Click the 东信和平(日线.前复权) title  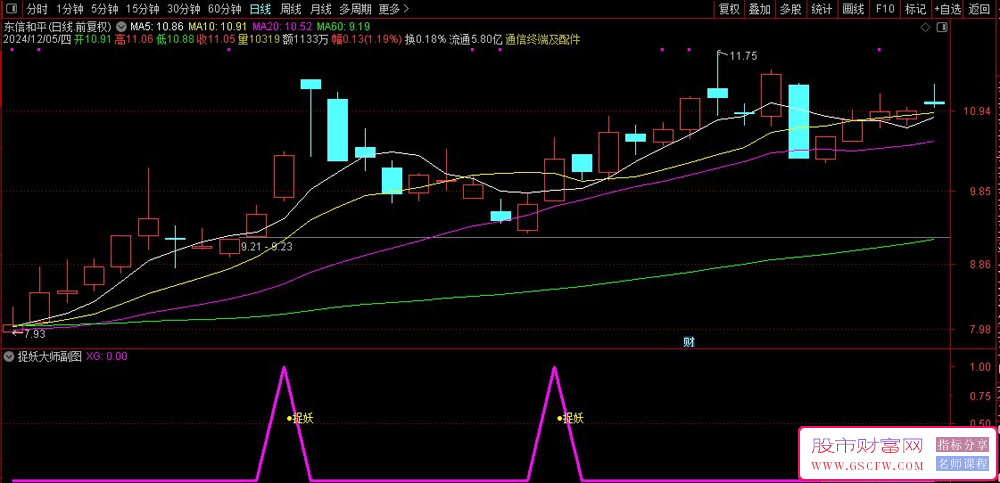(x=59, y=27)
